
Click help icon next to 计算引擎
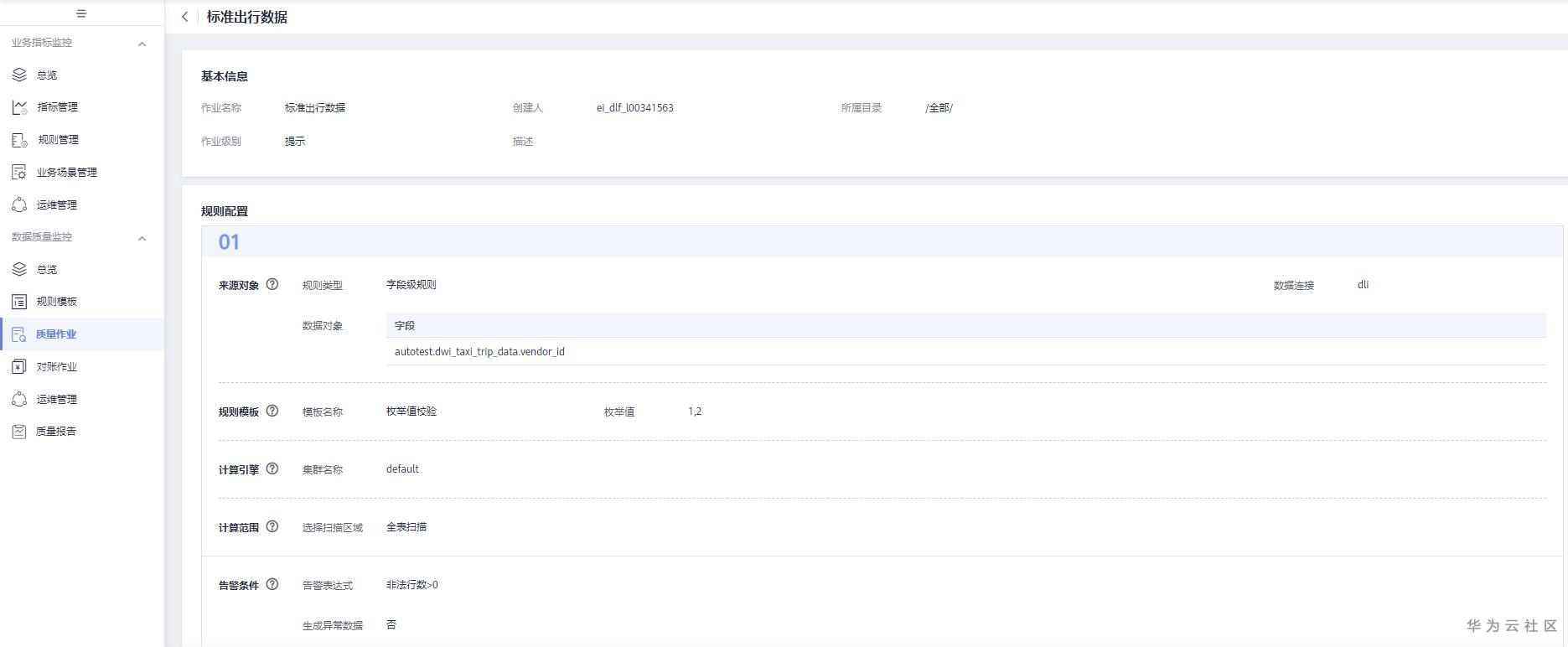[x=272, y=468]
